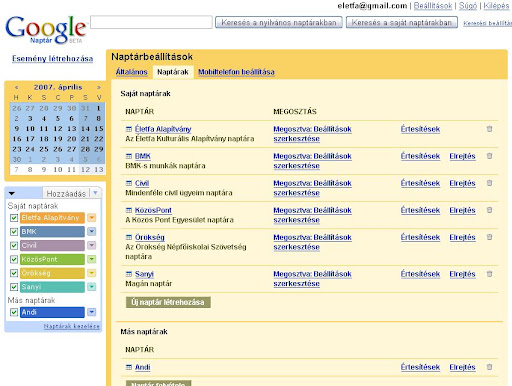
Task: Click the calendar icon beside Örökség
Action: (129, 237)
